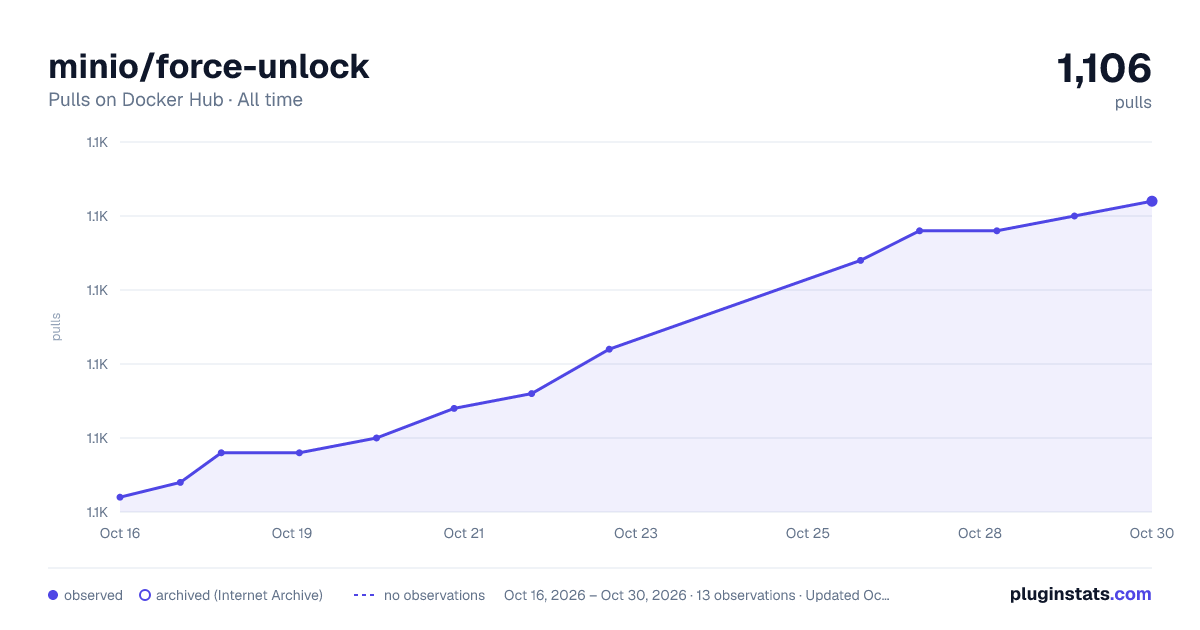
Task: Click the pluginstats.com link
Action: coord(1080,594)
